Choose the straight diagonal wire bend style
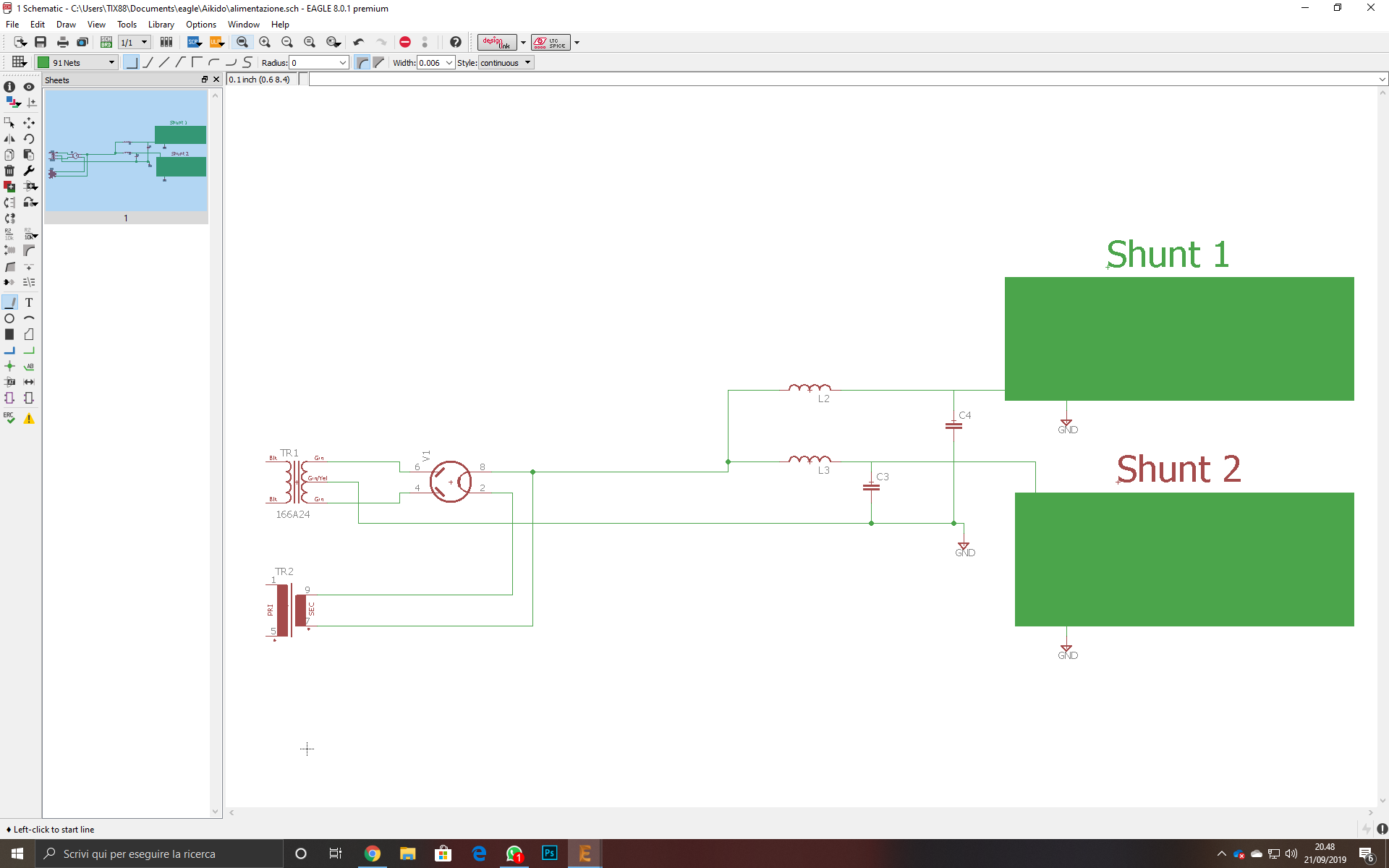The image size is (1389, 868). click(164, 62)
